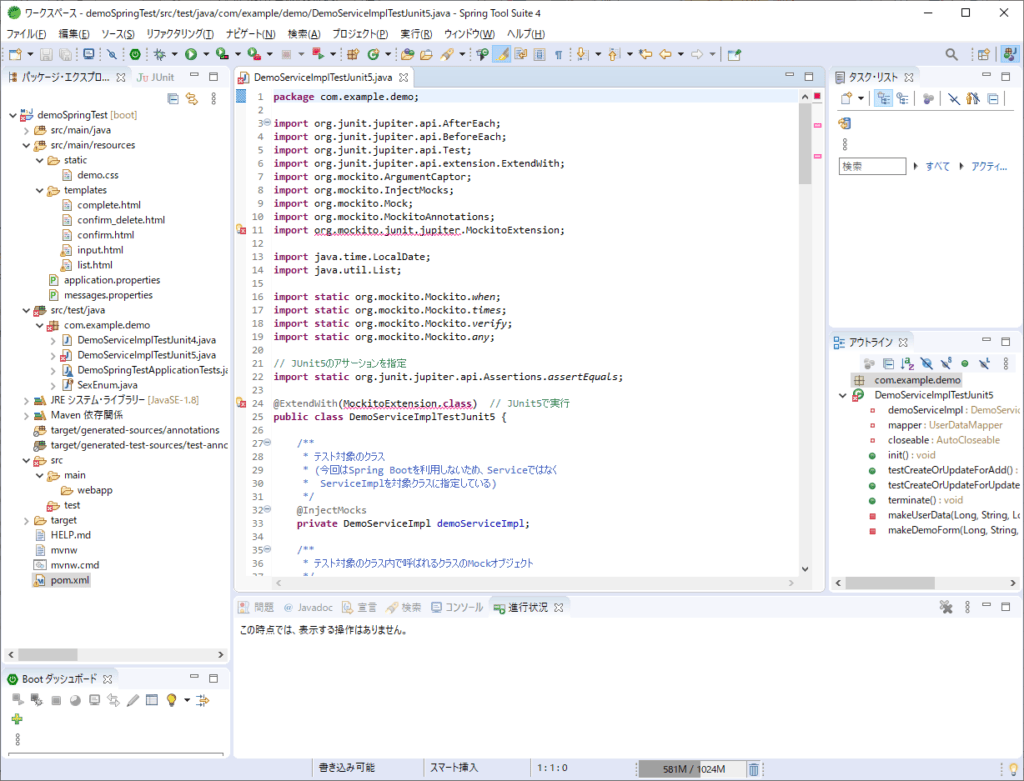The image size is (1024, 781).
Task: Switch to the Javadoc tab
Action: pyautogui.click(x=308, y=607)
